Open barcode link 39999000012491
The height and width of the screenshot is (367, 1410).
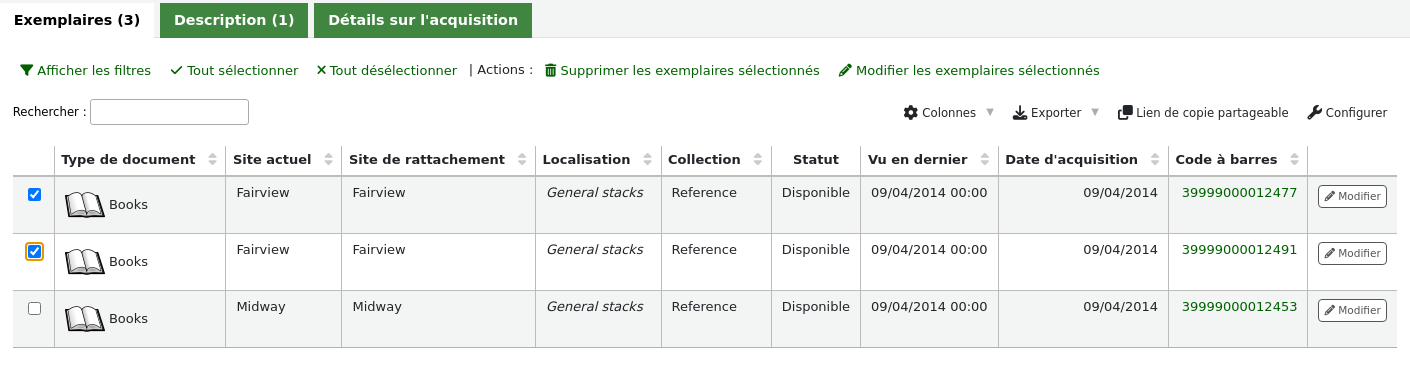click(x=1239, y=250)
